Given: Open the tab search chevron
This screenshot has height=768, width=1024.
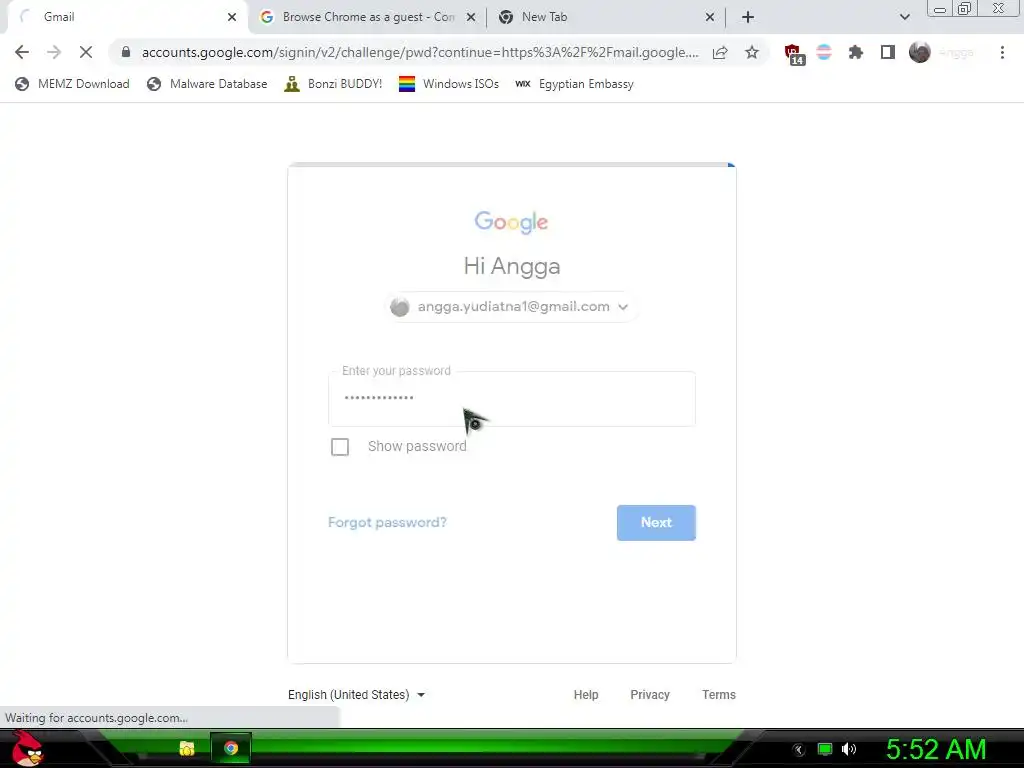Looking at the screenshot, I should 904,17.
